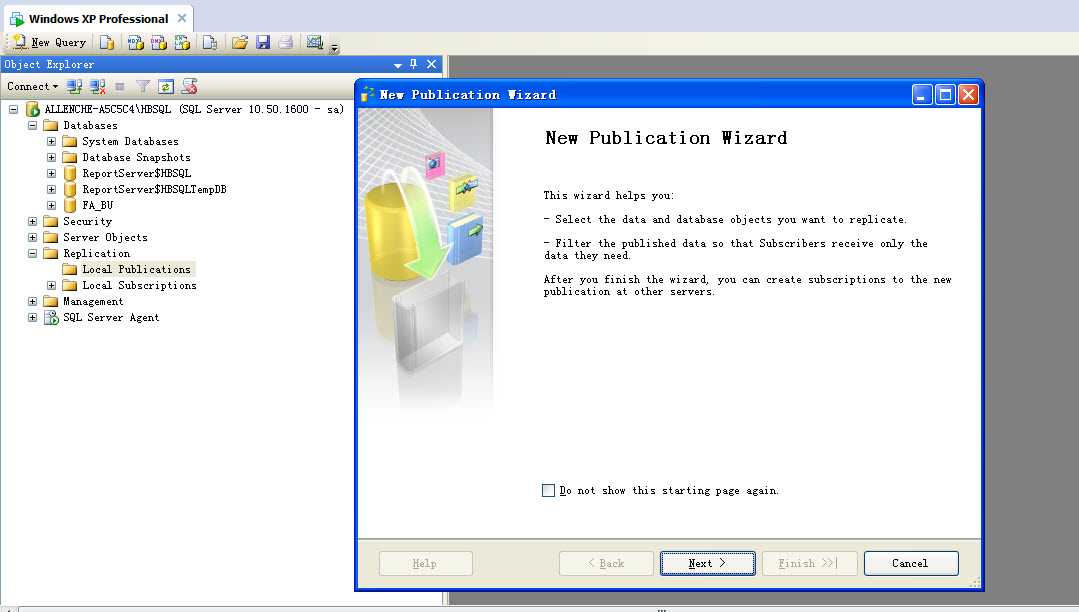Click Cancel in the New Publication Wizard

click(x=910, y=563)
